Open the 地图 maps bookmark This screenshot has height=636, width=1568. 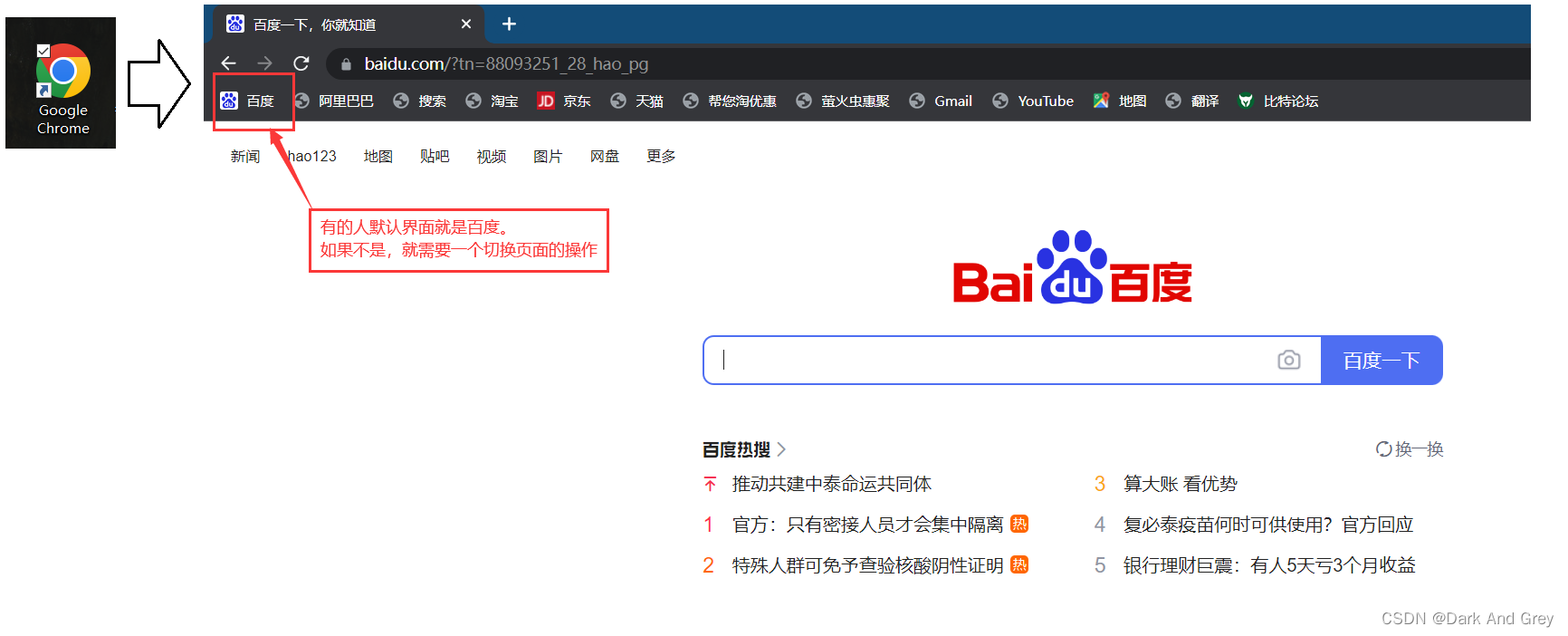coord(1120,101)
